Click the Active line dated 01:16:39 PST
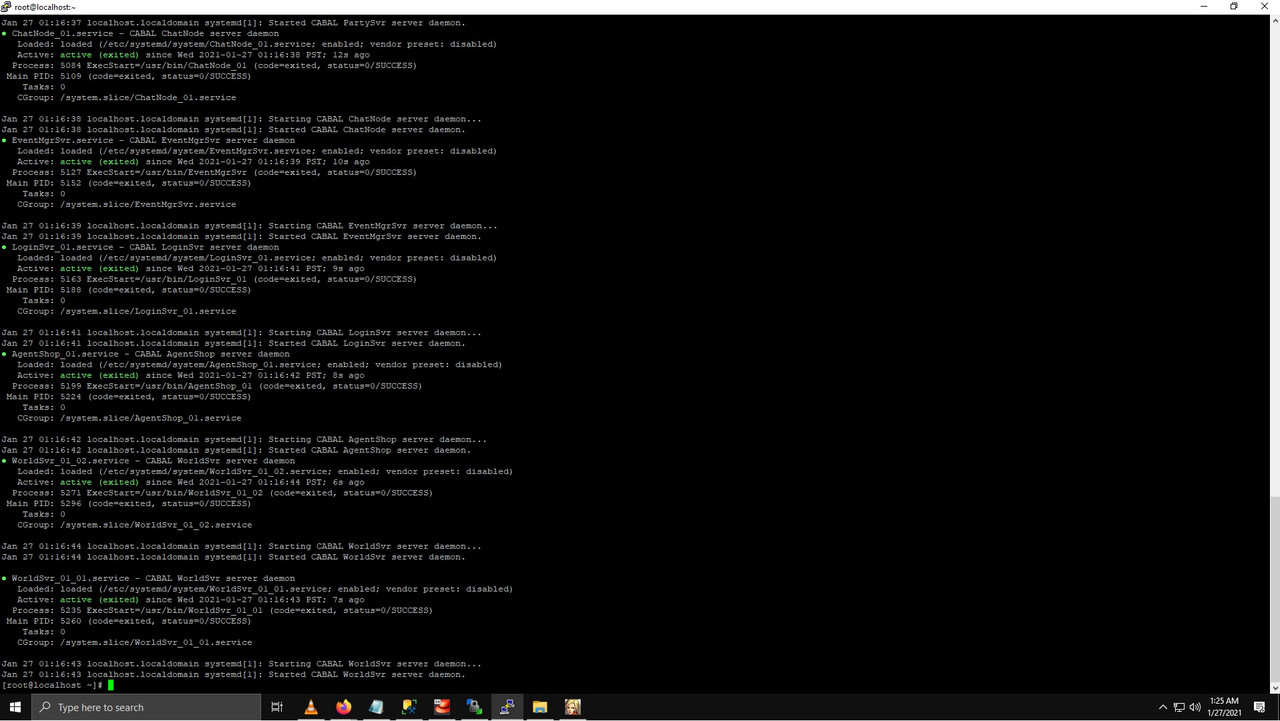The image size is (1280, 721). [193, 162]
